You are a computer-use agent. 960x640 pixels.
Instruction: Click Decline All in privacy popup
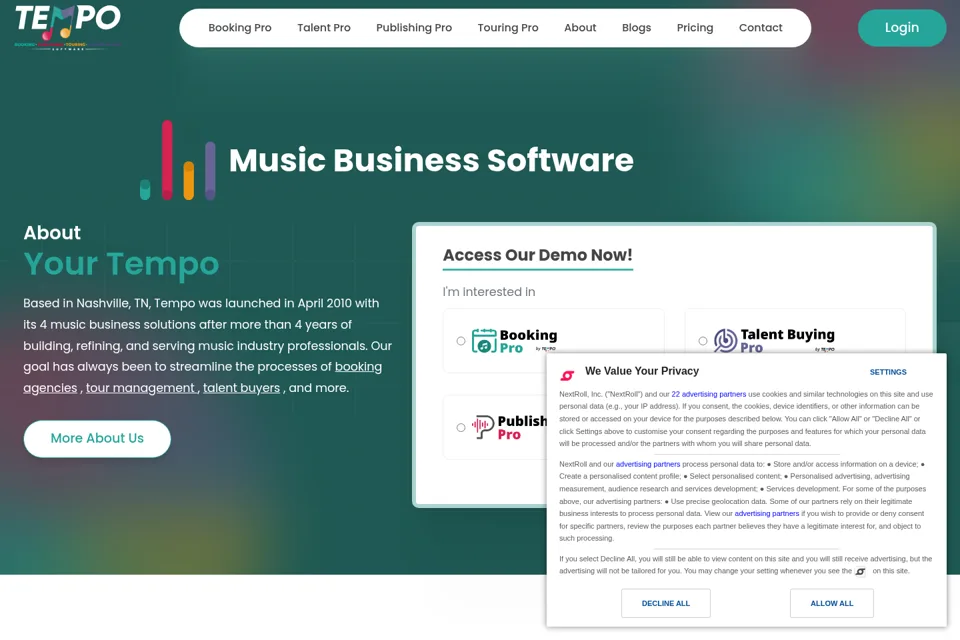(x=666, y=603)
